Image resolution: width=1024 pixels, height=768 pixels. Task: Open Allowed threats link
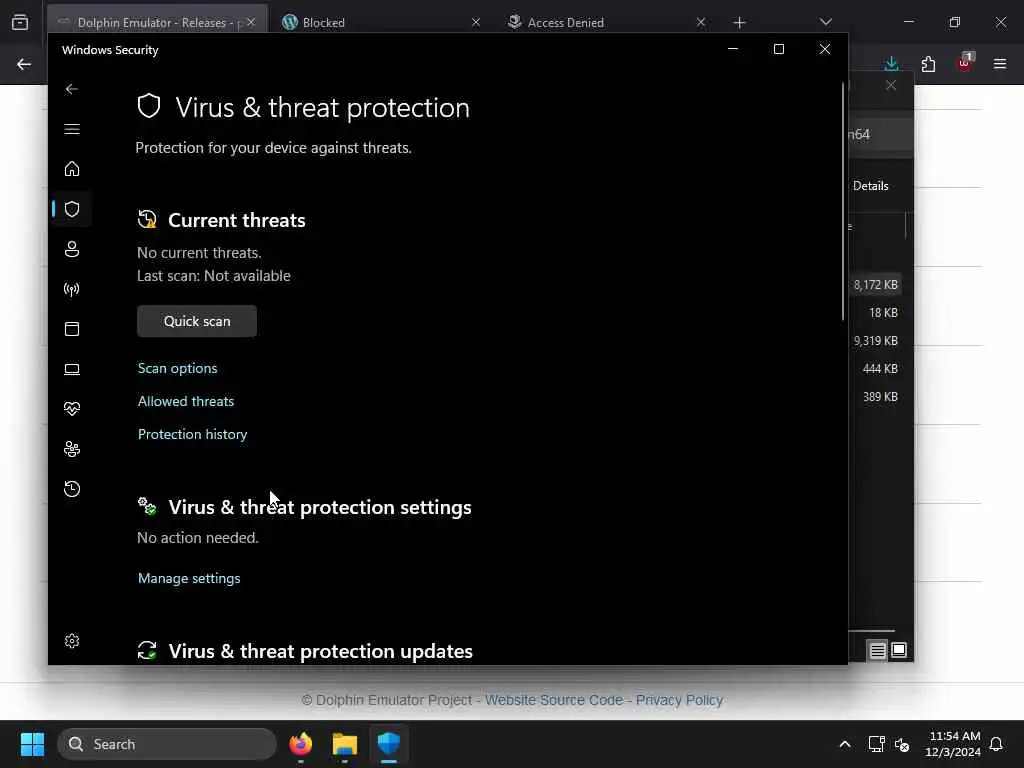tap(185, 401)
